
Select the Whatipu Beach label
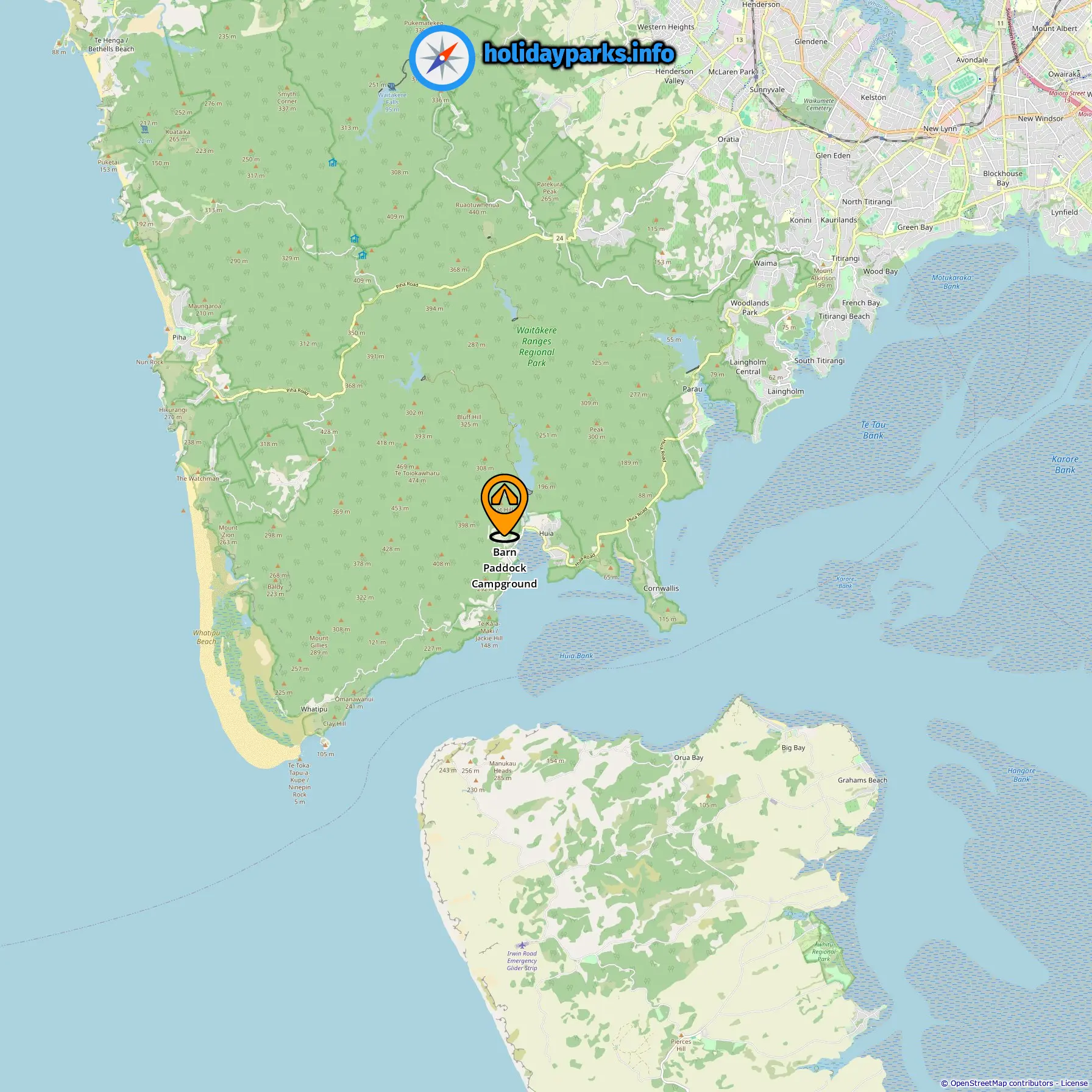click(x=206, y=637)
